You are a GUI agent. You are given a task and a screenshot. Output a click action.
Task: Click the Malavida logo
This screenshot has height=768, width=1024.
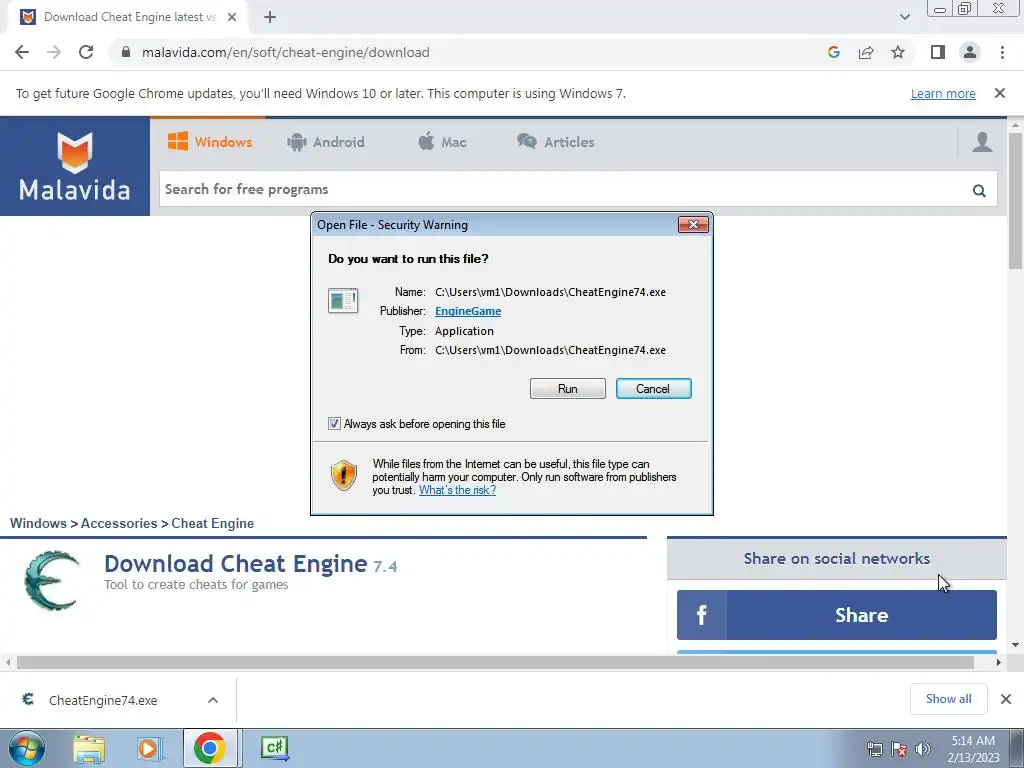(74, 166)
